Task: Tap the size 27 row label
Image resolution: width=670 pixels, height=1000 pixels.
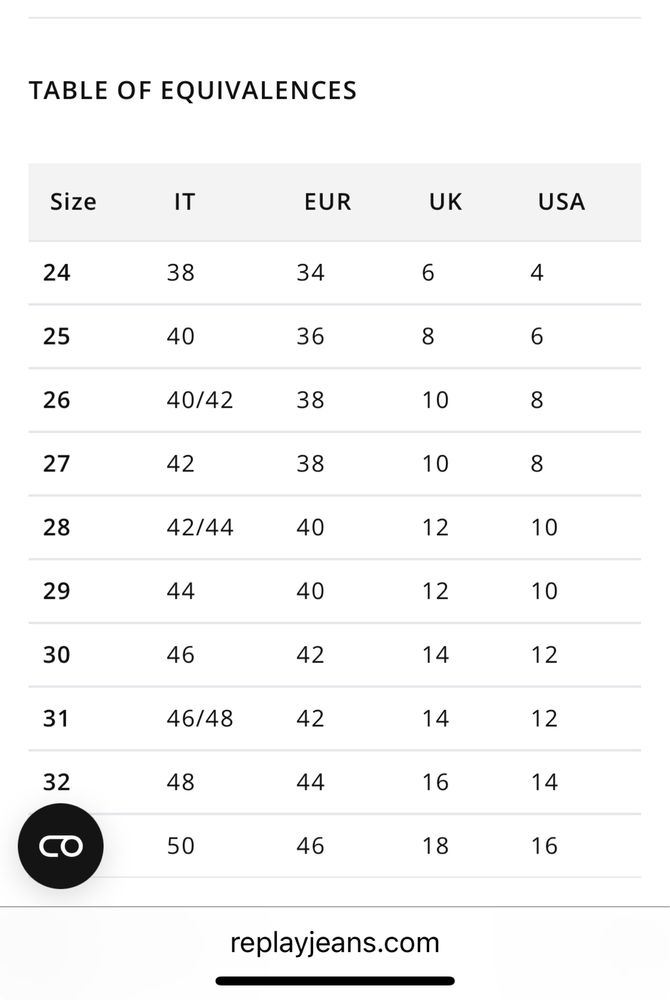Action: click(57, 463)
